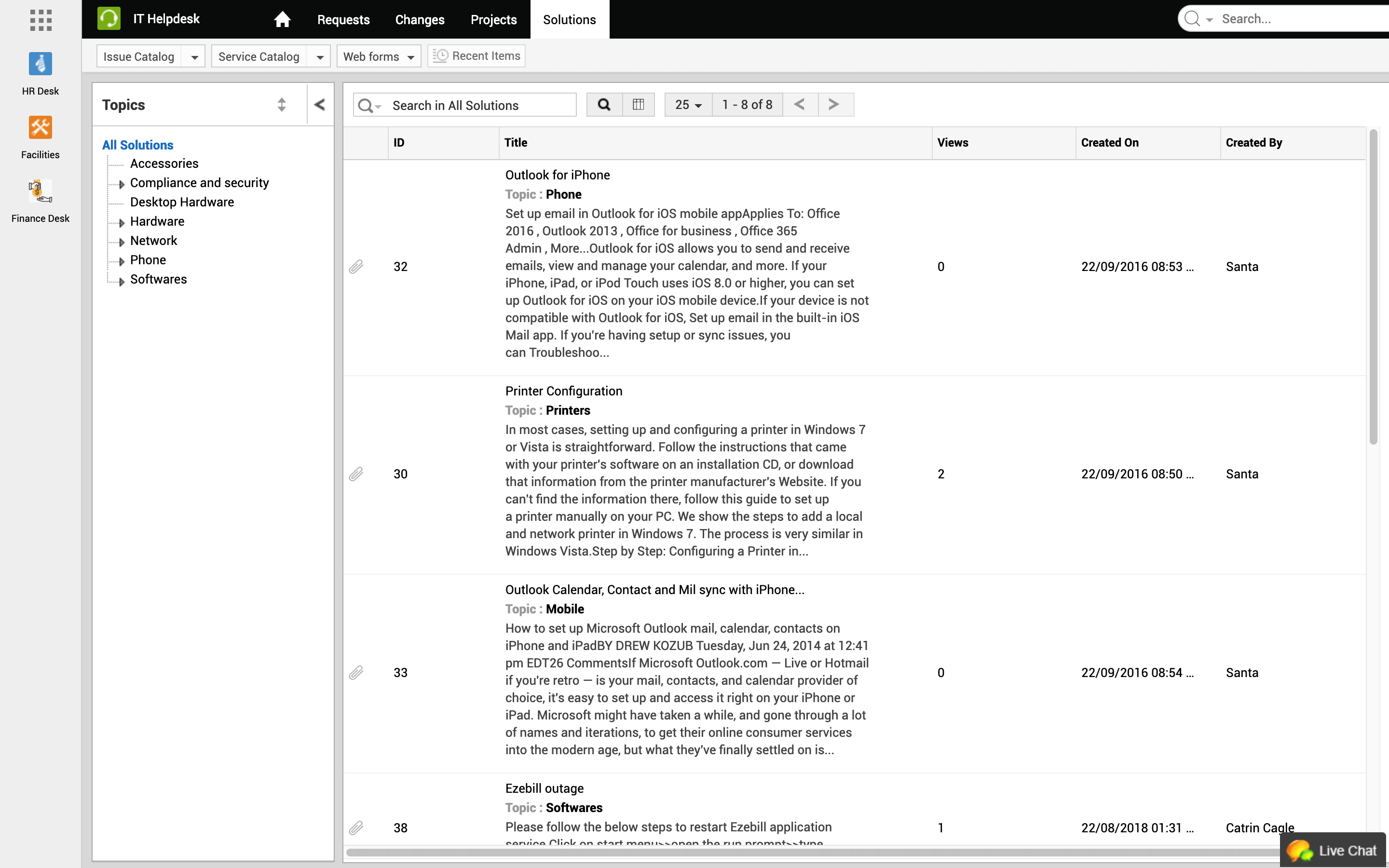The image size is (1389, 868).
Task: Open the 25 per page dropdown
Action: [688, 105]
